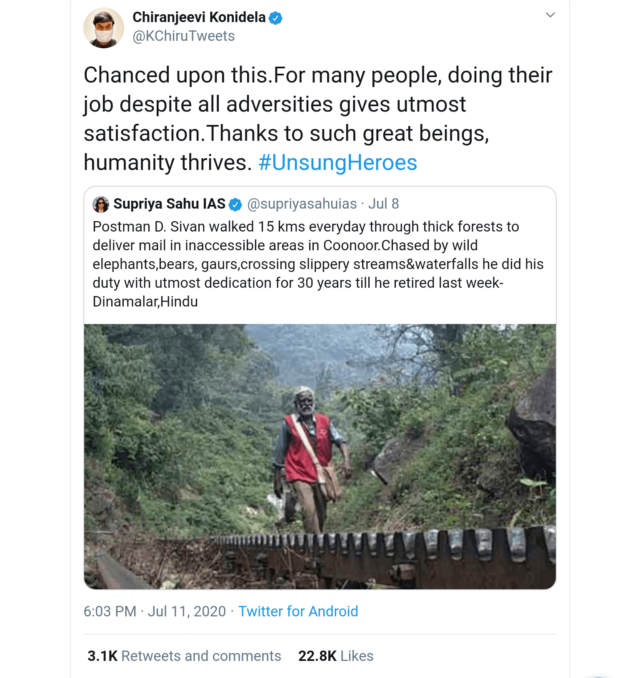
Task: View the 22.8K Likes list
Action: click(335, 656)
